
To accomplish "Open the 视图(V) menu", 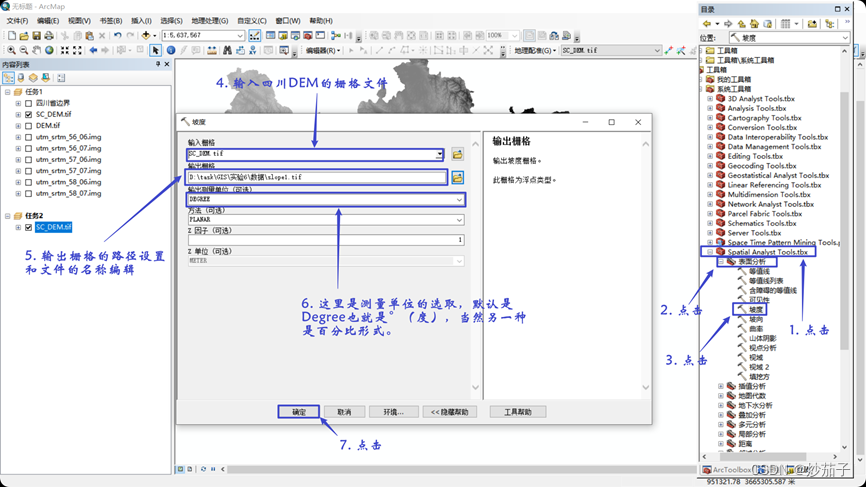I will pos(80,21).
